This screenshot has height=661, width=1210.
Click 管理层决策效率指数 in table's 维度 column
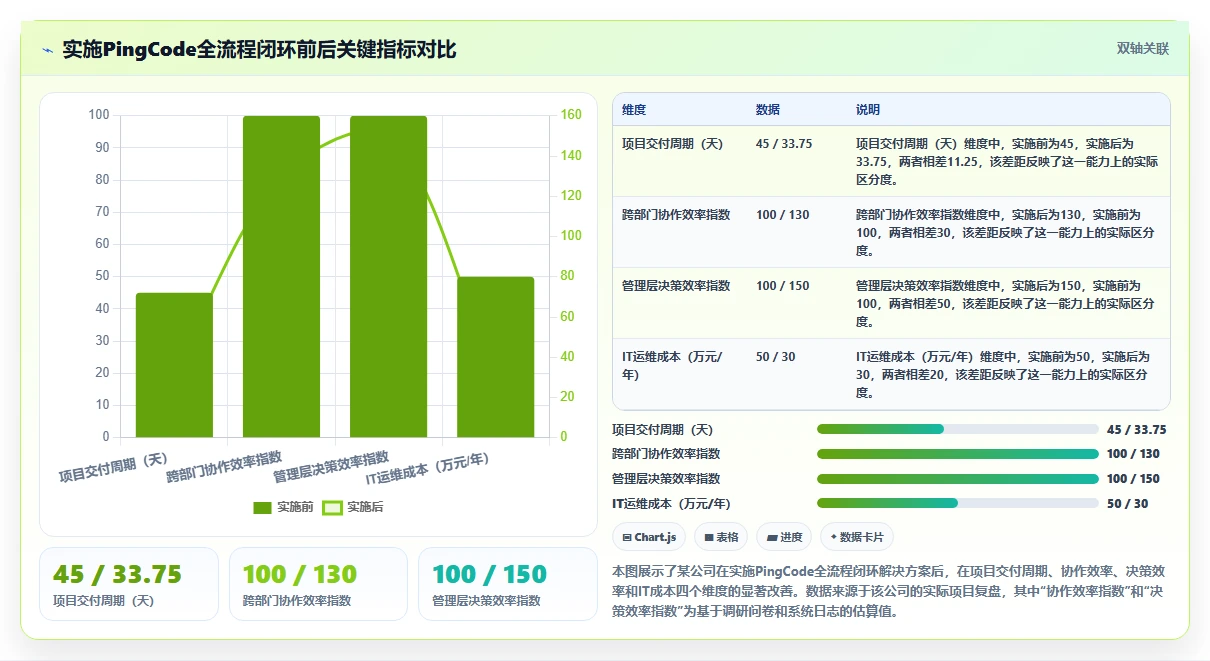[676, 286]
